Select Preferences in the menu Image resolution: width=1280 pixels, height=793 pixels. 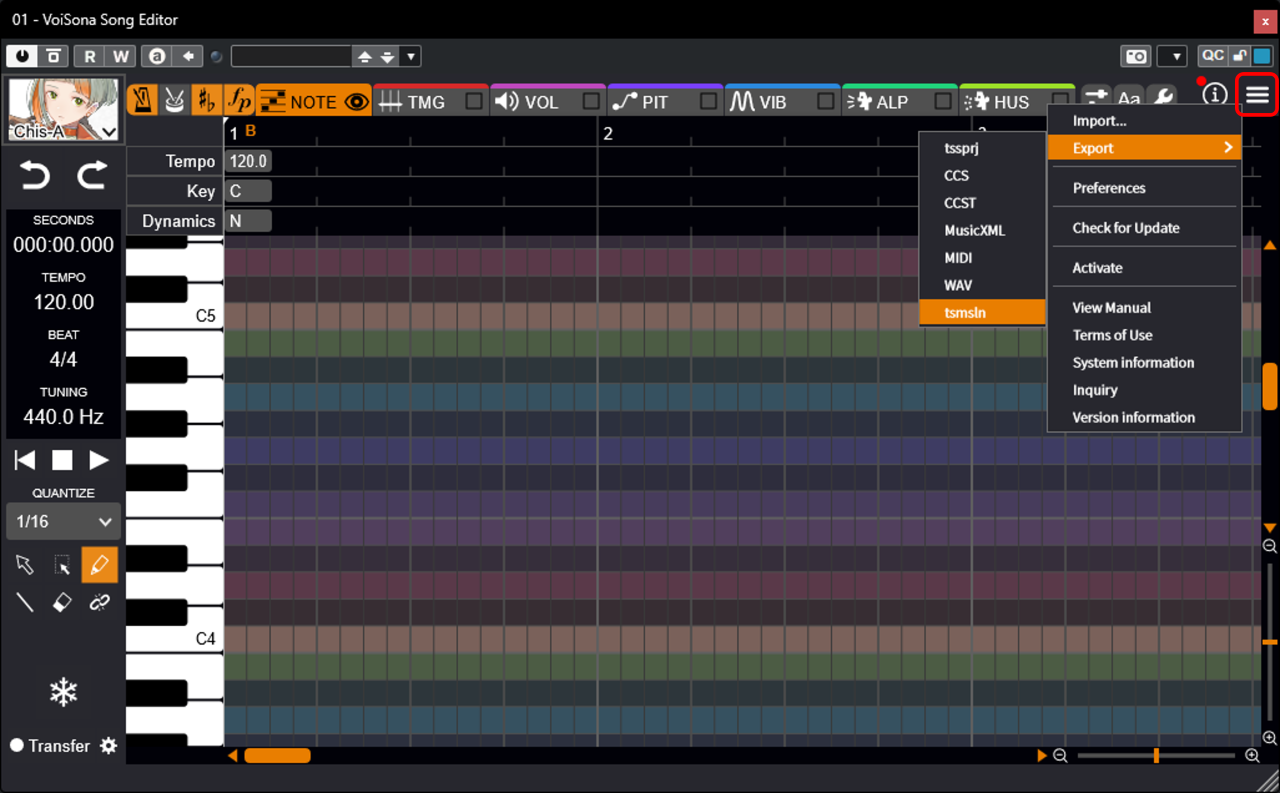coord(1109,188)
